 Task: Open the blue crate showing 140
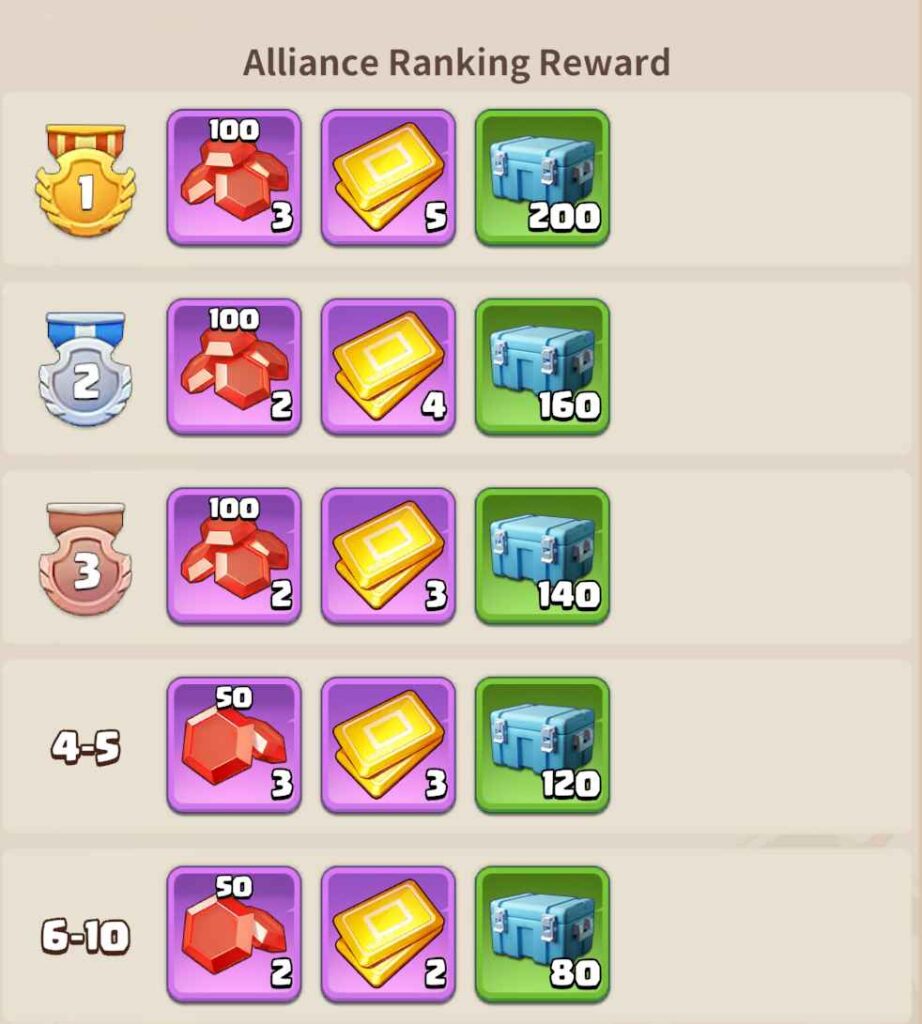click(543, 556)
